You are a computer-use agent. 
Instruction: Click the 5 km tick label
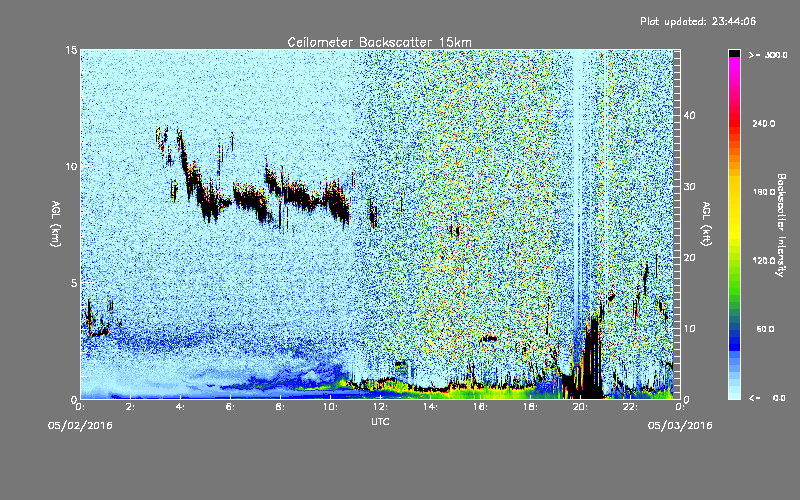tap(74, 283)
